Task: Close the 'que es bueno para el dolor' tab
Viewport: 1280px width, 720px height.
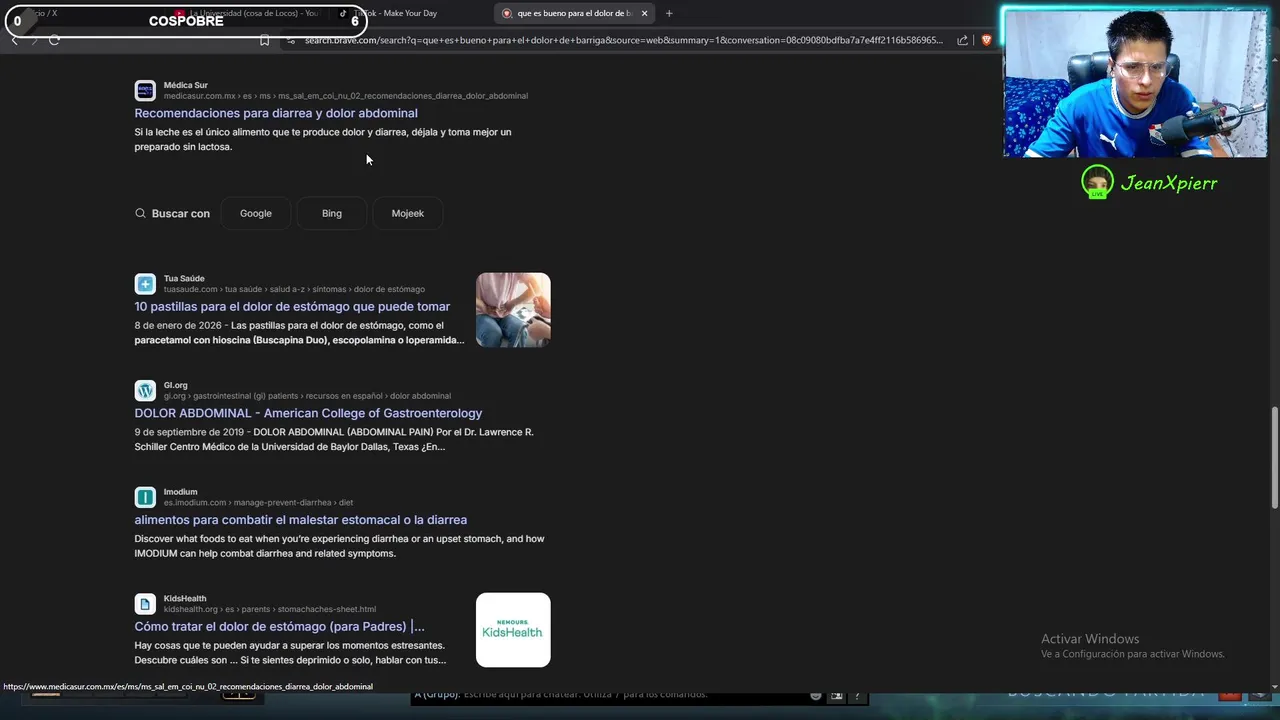Action: point(644,13)
